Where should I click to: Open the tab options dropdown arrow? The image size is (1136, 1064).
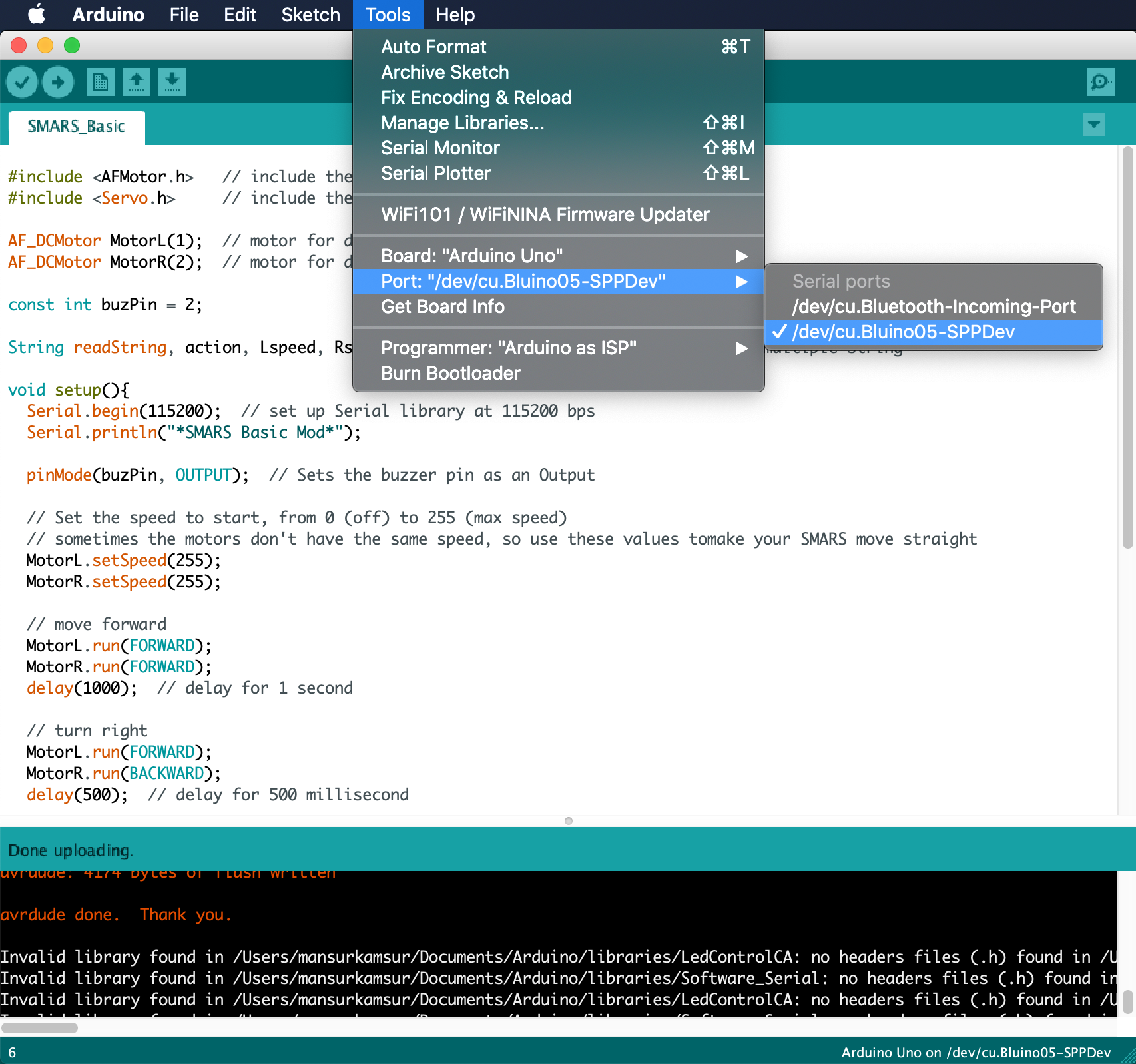click(1093, 125)
